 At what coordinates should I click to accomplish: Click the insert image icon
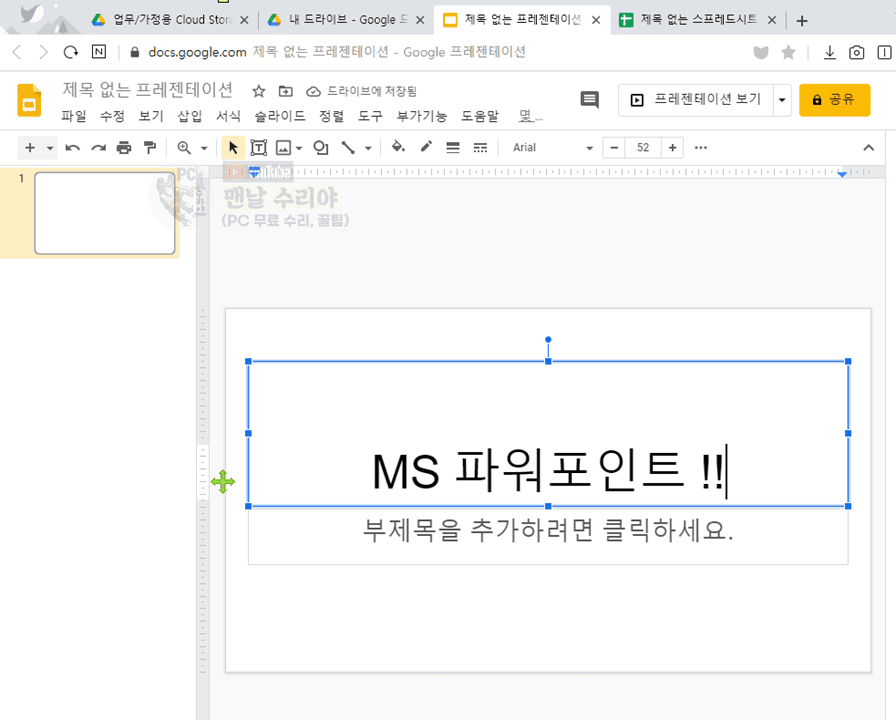pyautogui.click(x=283, y=148)
